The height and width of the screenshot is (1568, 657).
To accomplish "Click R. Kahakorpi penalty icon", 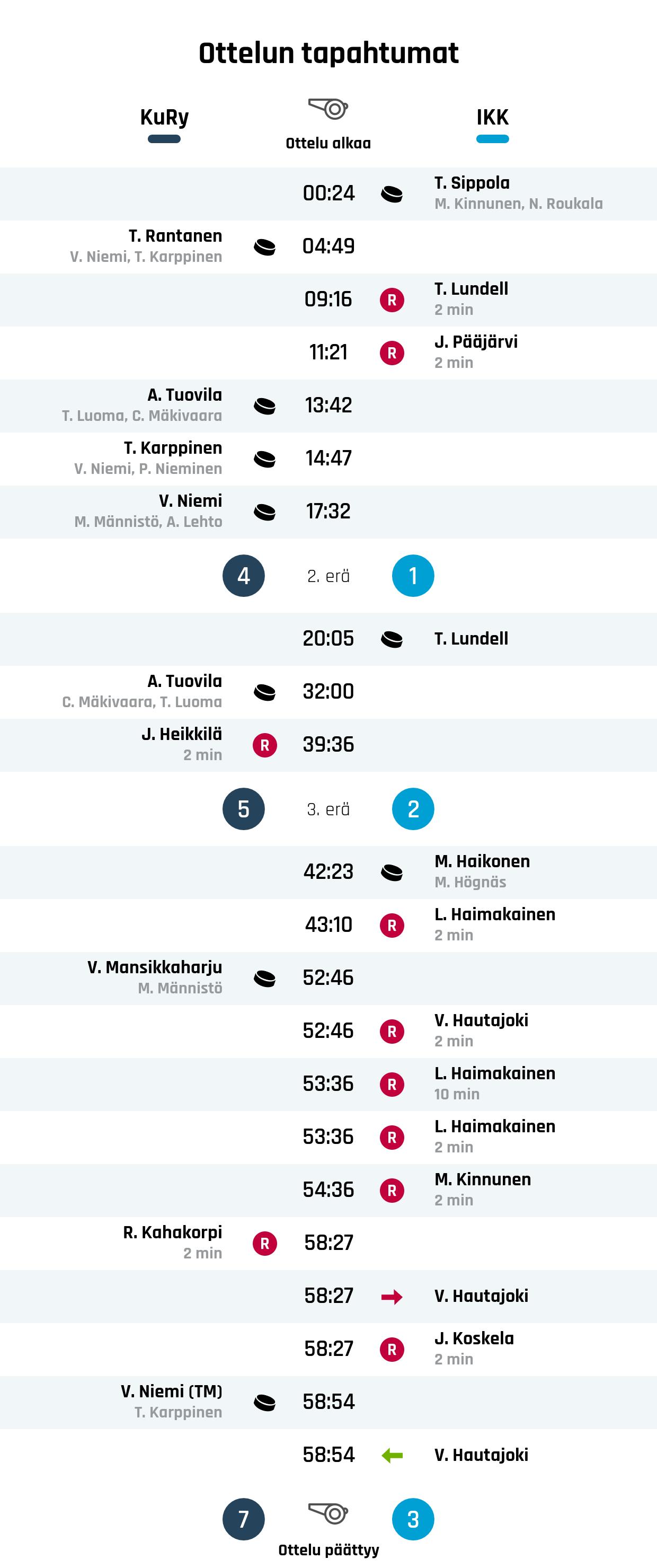I will point(264,1244).
